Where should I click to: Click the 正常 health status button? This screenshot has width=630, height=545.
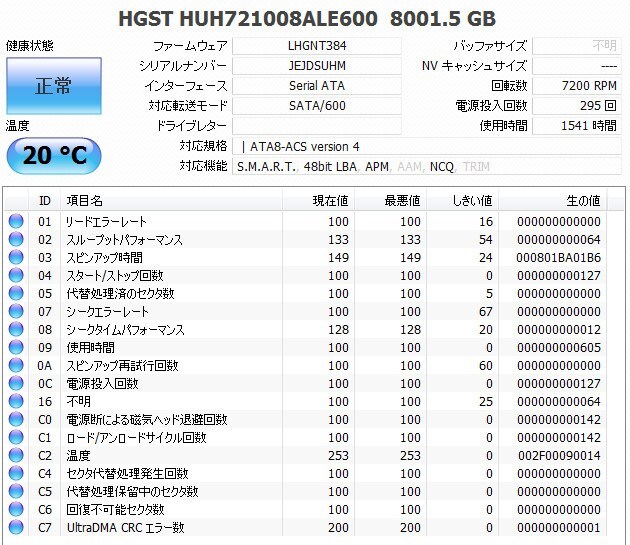click(x=54, y=86)
